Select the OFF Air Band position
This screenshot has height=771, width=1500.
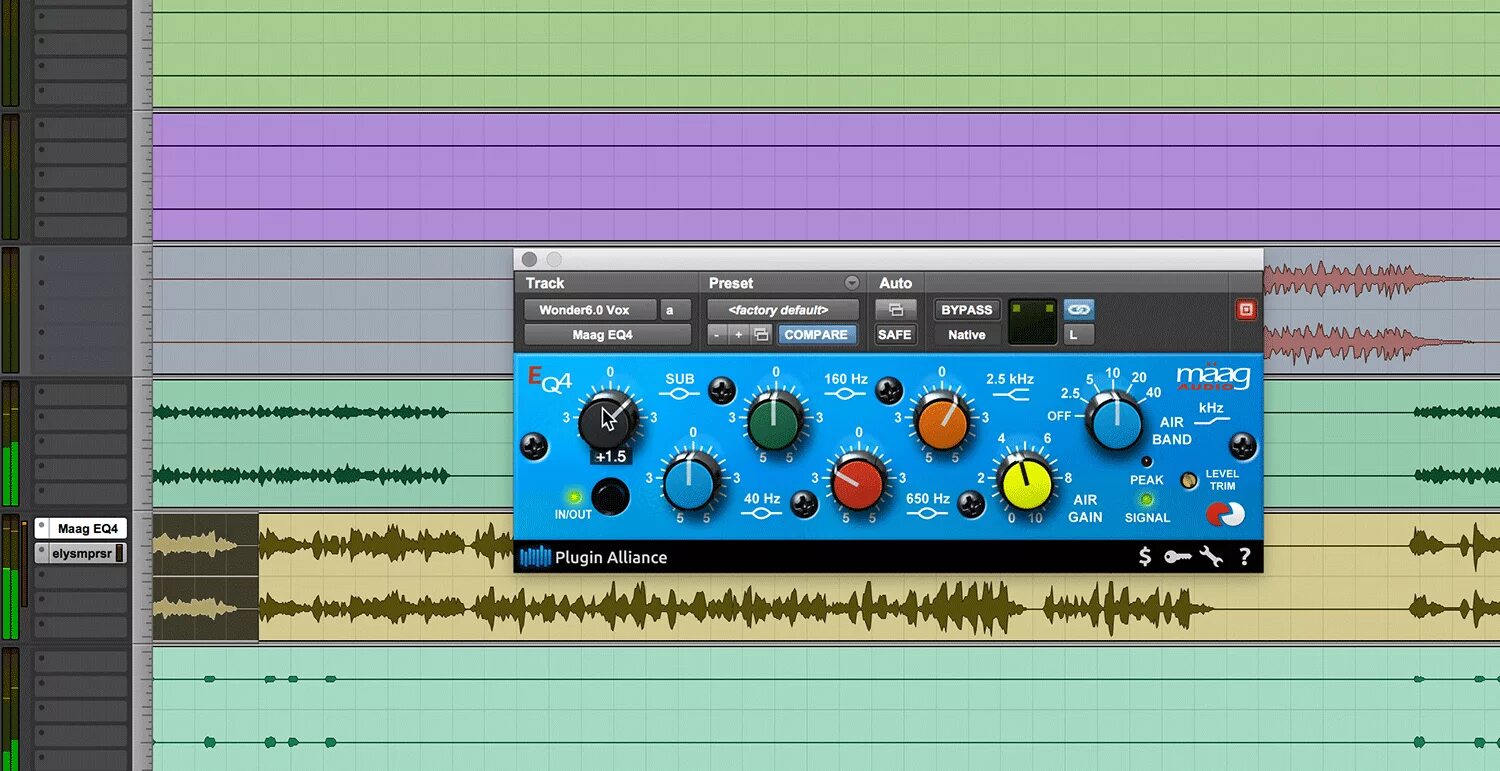click(1060, 416)
